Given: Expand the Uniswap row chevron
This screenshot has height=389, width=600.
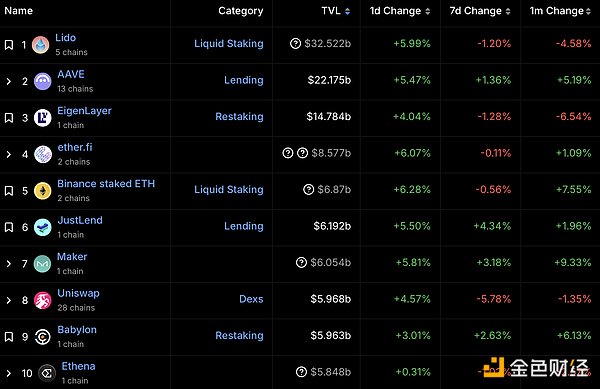Looking at the screenshot, I should pos(8,300).
